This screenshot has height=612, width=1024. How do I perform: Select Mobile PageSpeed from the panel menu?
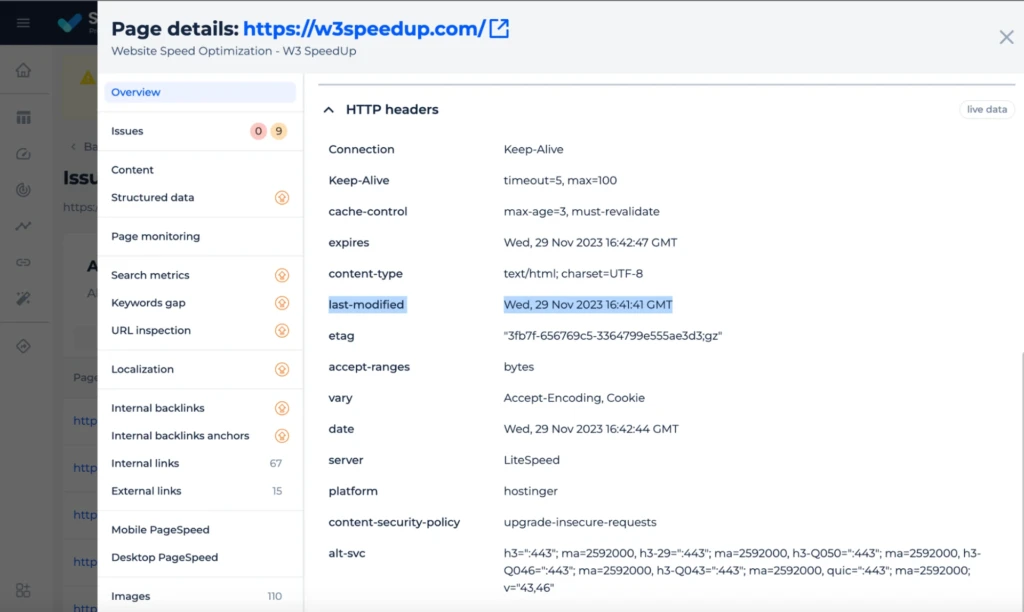point(161,529)
